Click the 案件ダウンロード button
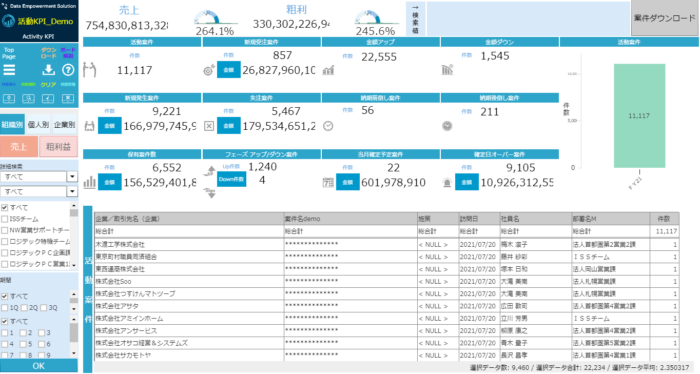700x374 pixels. click(x=665, y=18)
